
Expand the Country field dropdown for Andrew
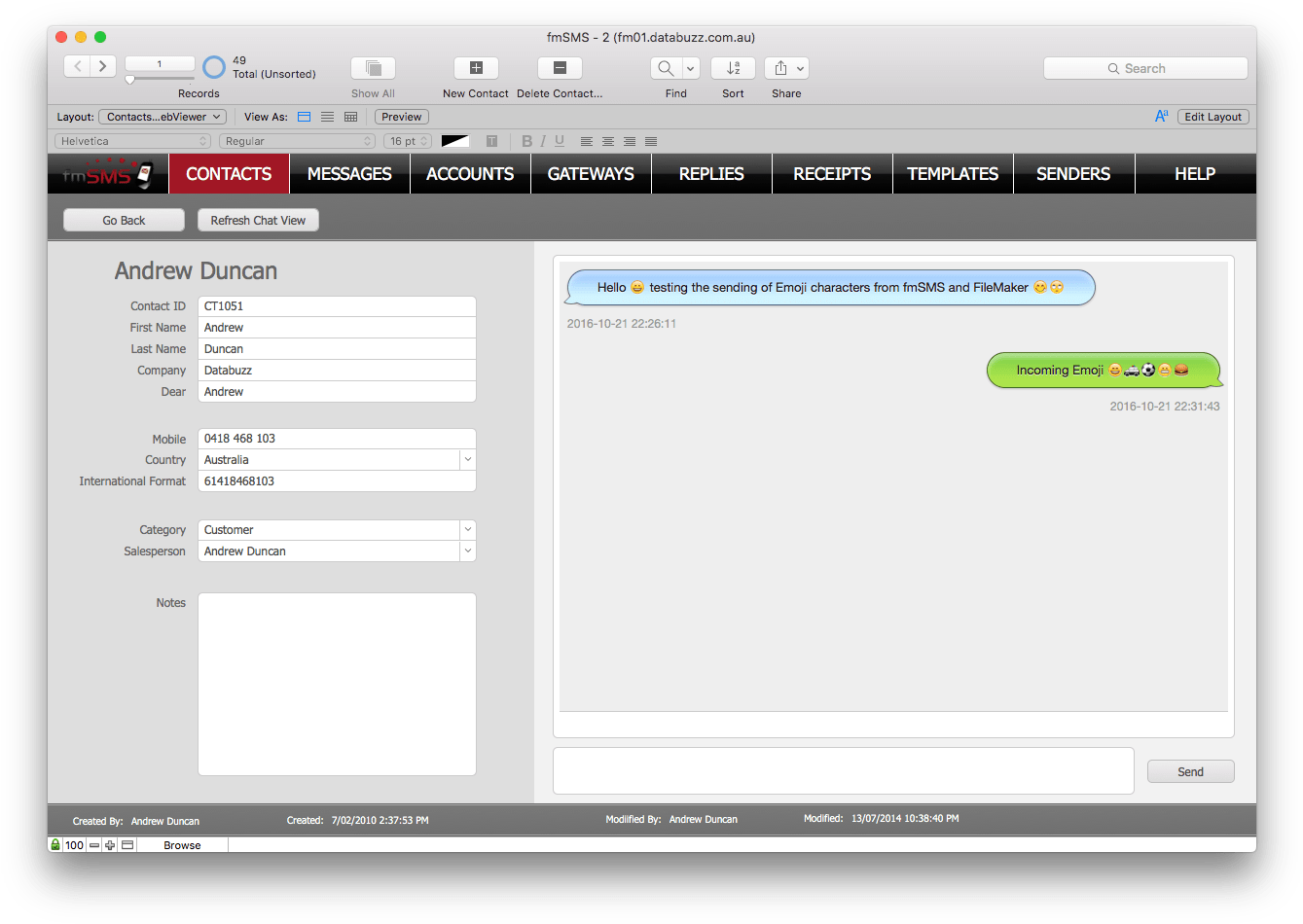[x=467, y=459]
